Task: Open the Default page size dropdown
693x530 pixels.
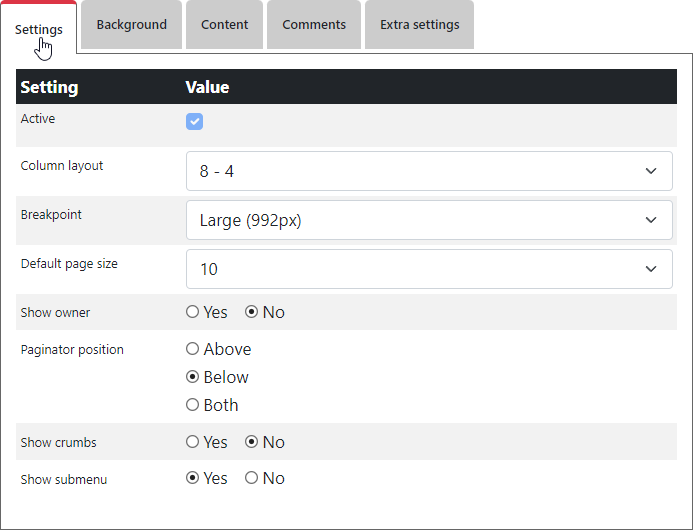Action: (x=429, y=269)
